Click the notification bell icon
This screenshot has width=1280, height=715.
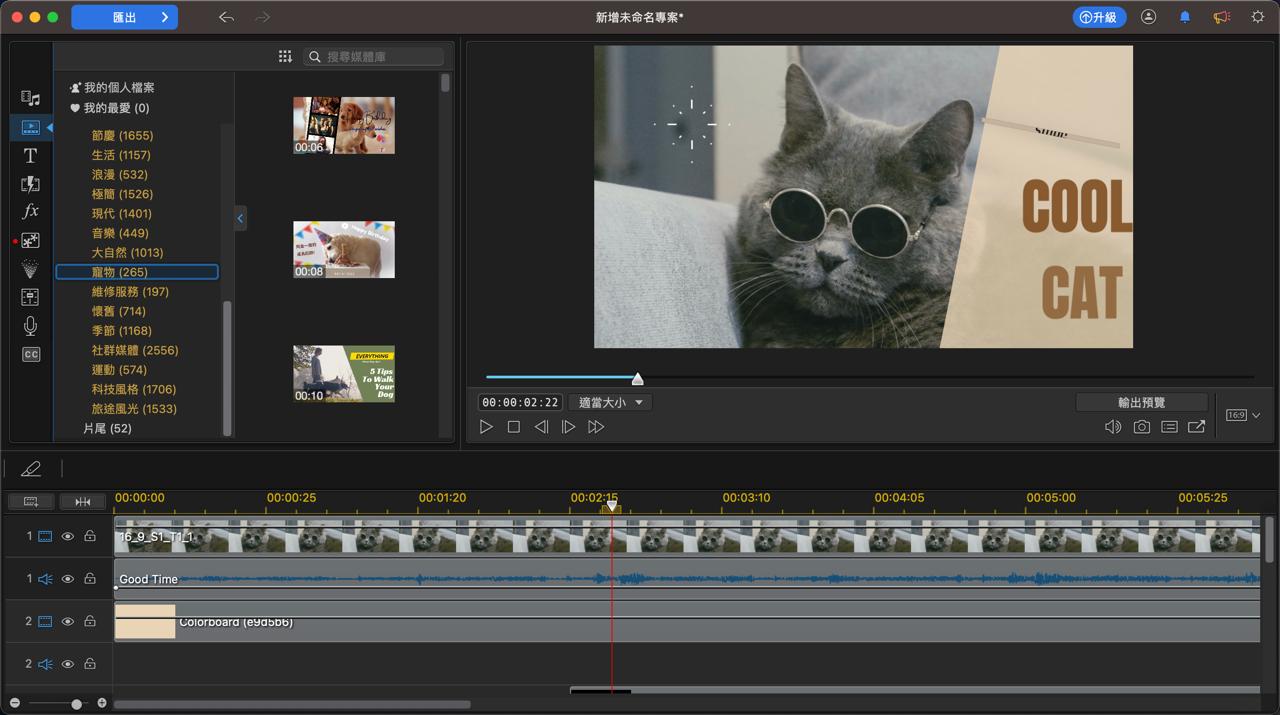[x=1185, y=17]
